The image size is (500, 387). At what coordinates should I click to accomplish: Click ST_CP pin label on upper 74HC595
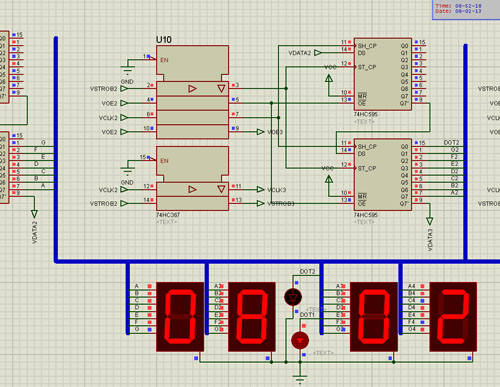pos(367,67)
